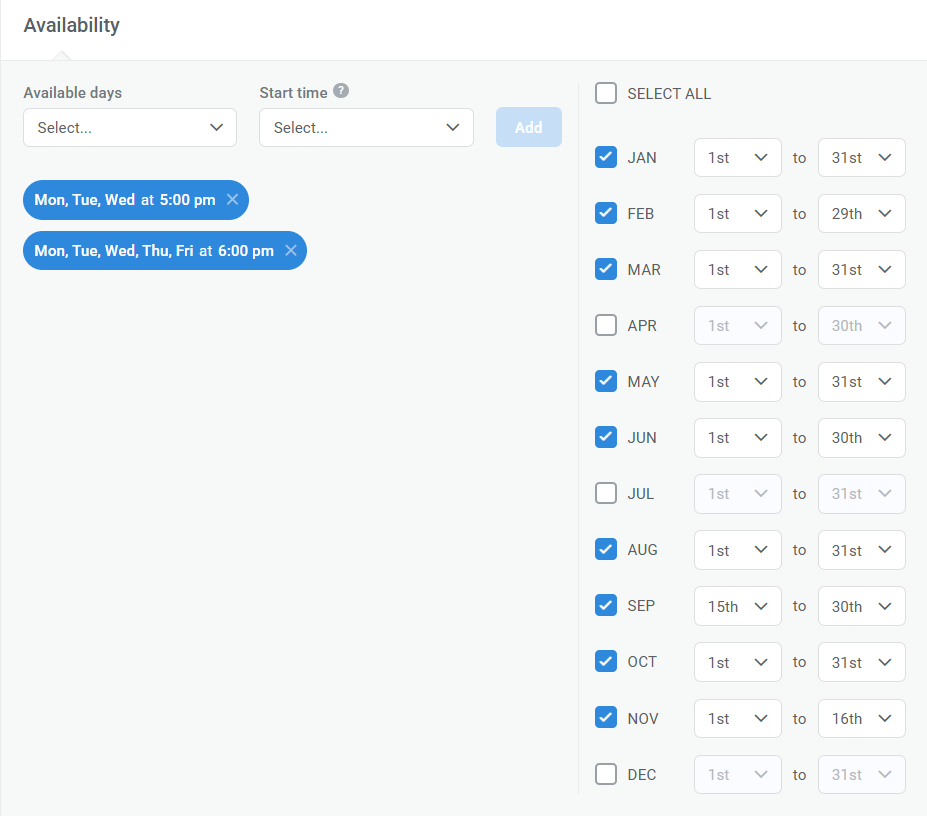The width and height of the screenshot is (927, 816).
Task: Uncheck the NOV checkbox
Action: [605, 718]
